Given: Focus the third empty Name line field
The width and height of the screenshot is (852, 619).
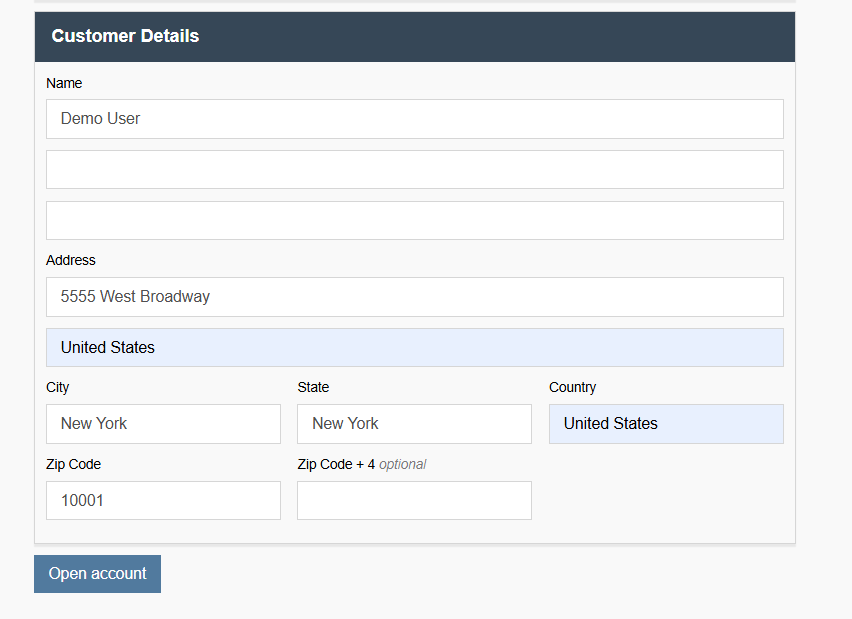Looking at the screenshot, I should click(x=415, y=221).
